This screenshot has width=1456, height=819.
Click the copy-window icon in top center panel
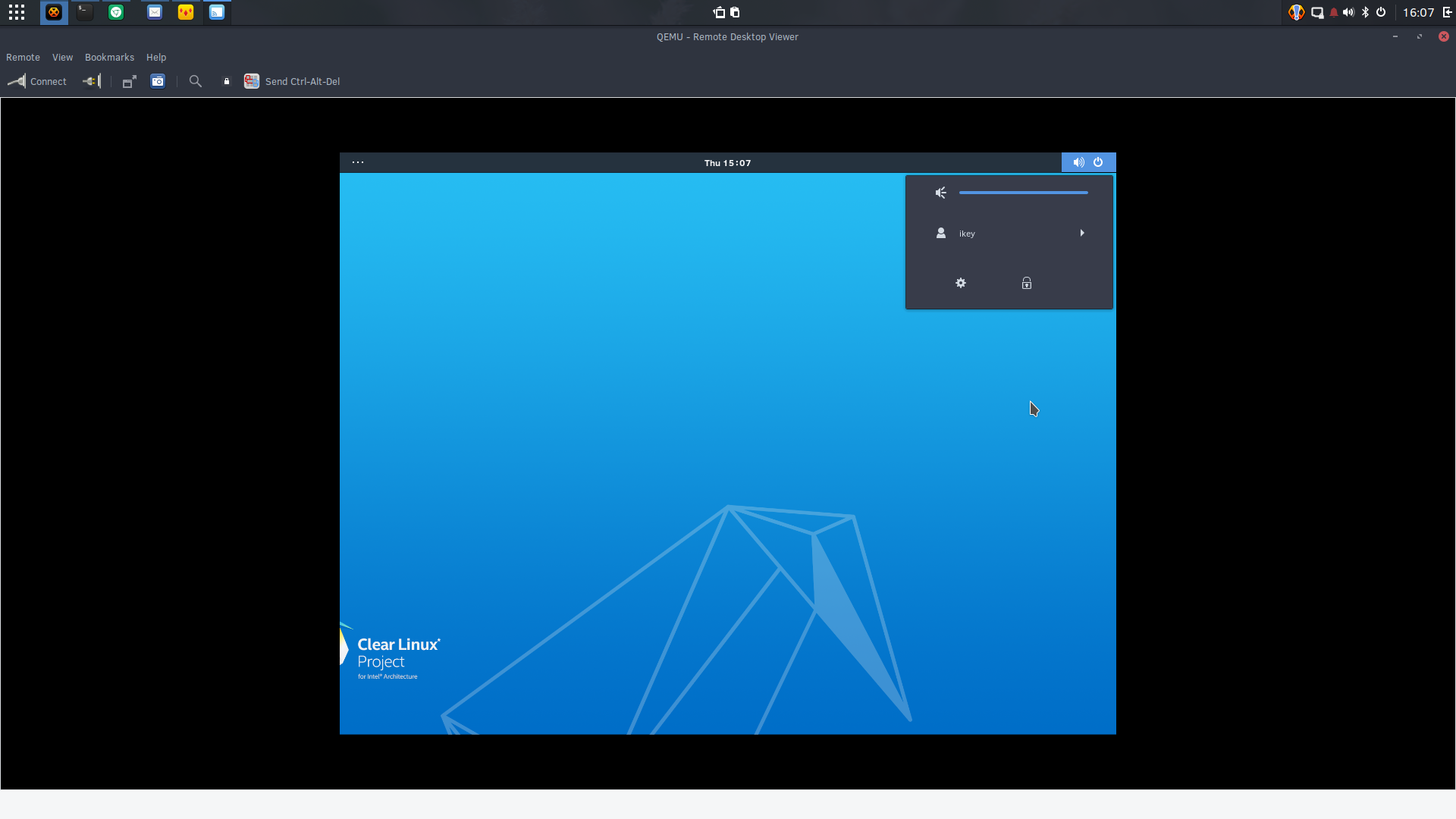(x=719, y=12)
